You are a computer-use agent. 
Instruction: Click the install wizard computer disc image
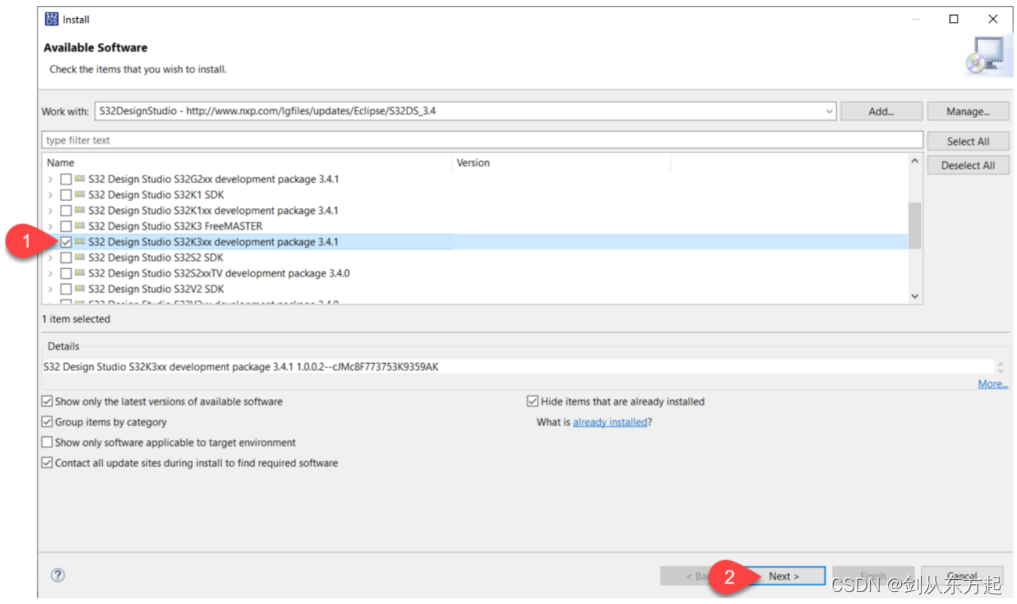[x=987, y=56]
